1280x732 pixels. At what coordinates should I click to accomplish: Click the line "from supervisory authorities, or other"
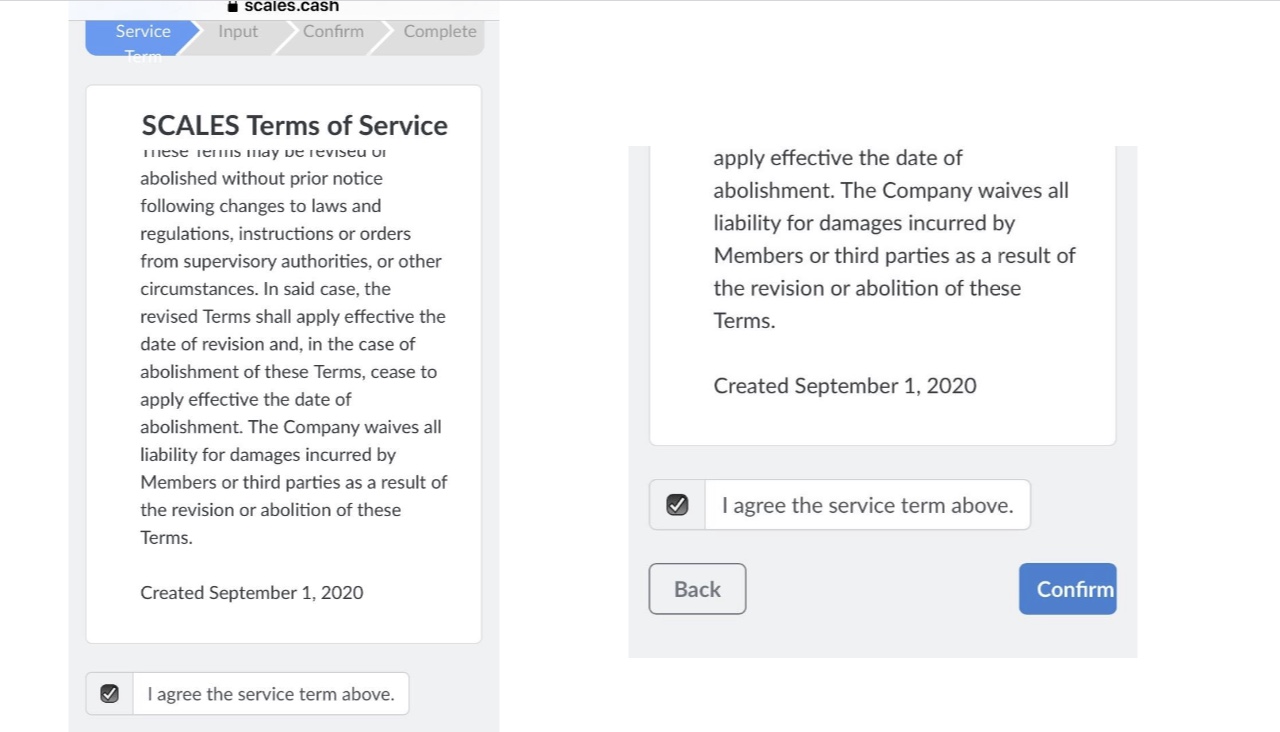(x=290, y=261)
